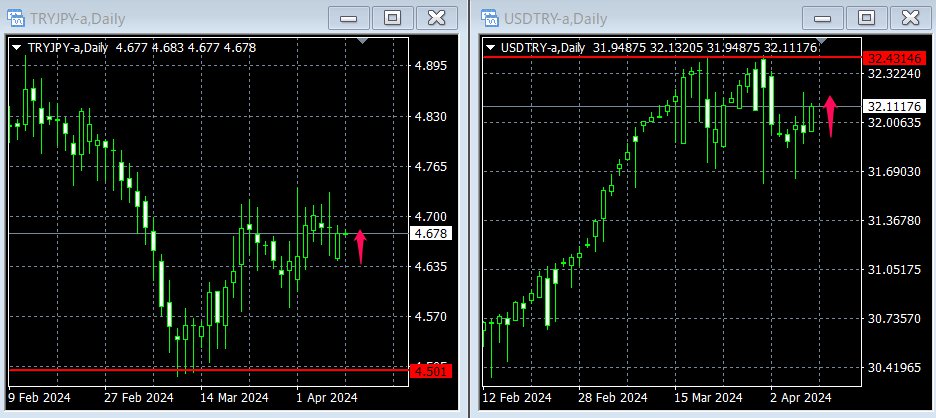Click the 31.69030 price scale label
Image resolution: width=936 pixels, height=418 pixels.
(x=894, y=172)
